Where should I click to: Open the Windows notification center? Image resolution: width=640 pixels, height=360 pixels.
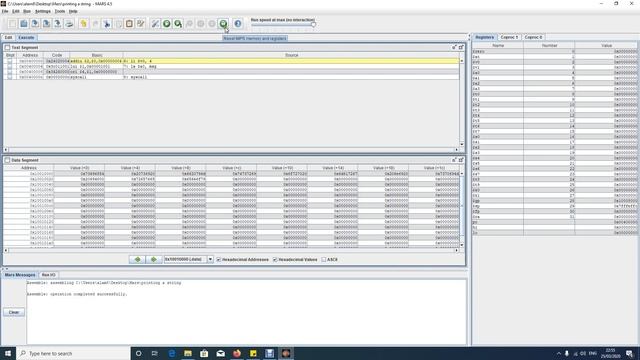point(629,353)
